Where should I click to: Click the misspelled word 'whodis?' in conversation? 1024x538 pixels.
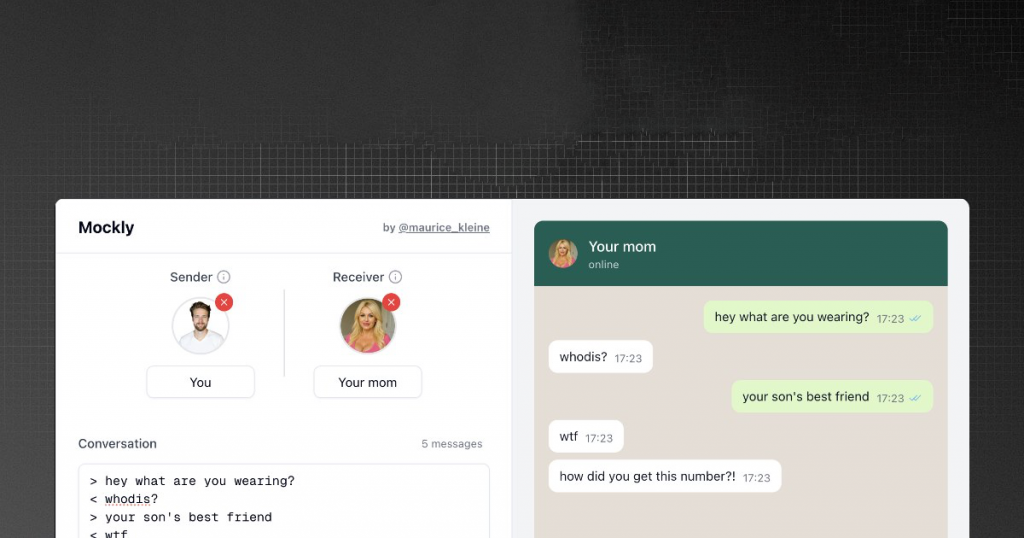coord(131,499)
